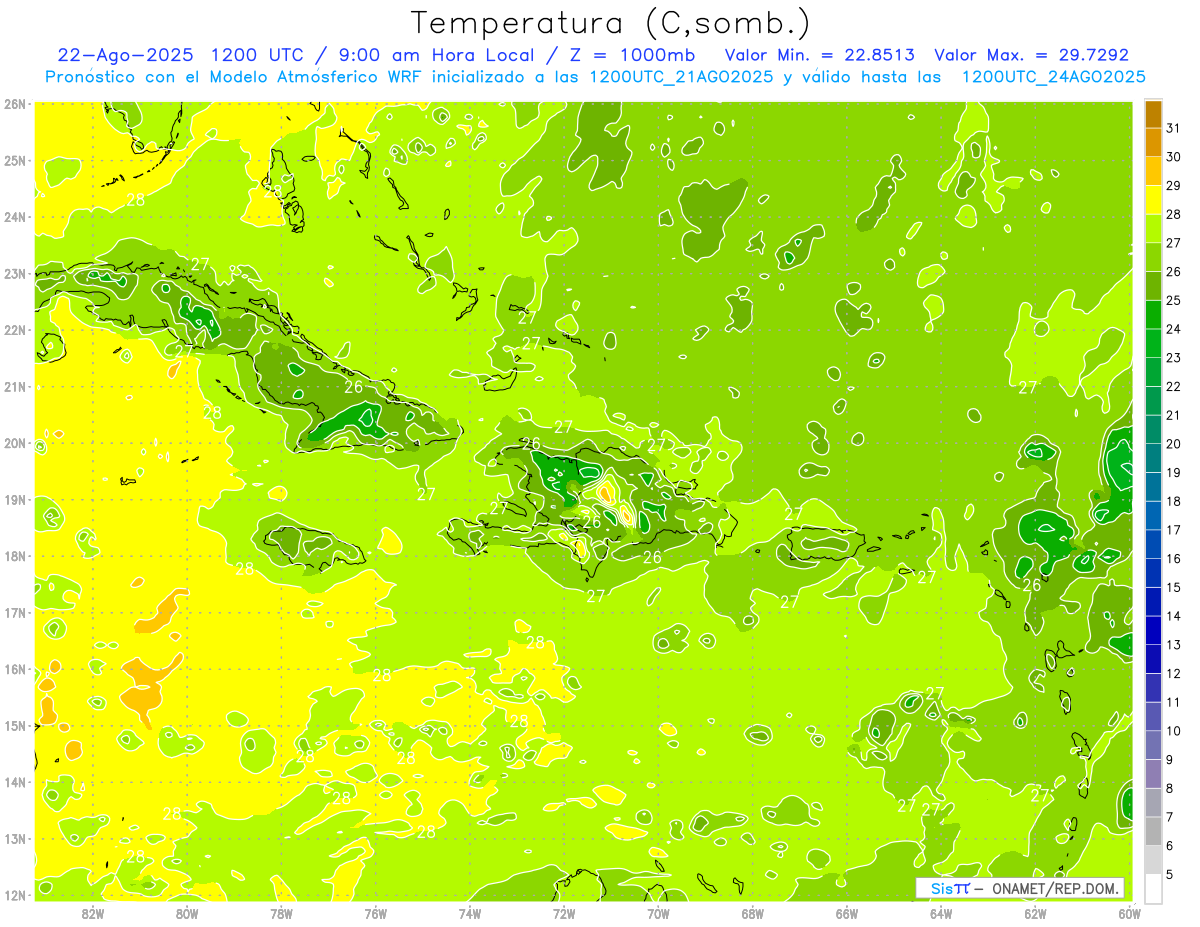Screen dimensions: 1200x927
Task: Click the dark orange swatch above label 31
Action: (1152, 114)
